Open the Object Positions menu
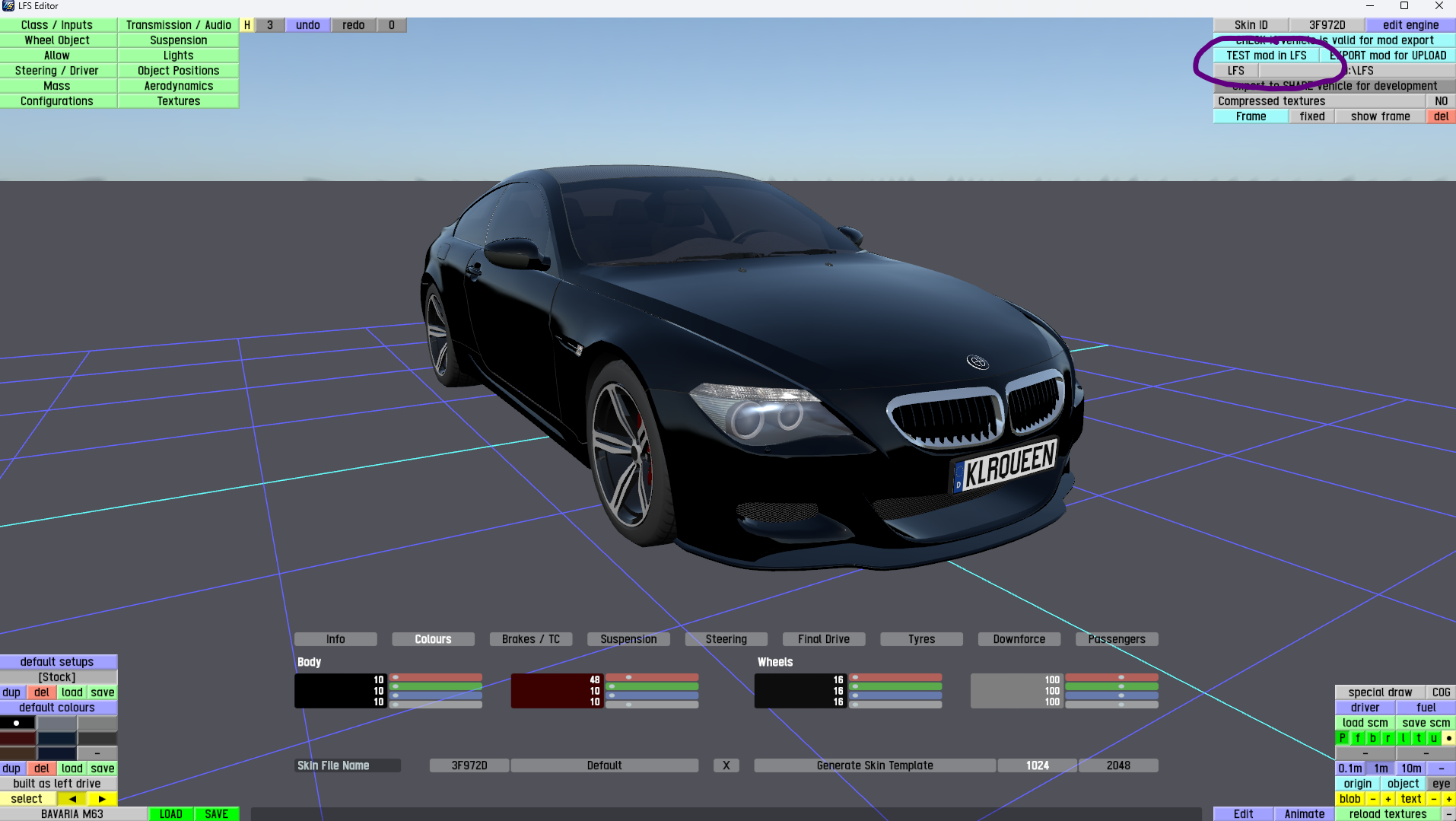This screenshot has height=821, width=1456. [179, 71]
